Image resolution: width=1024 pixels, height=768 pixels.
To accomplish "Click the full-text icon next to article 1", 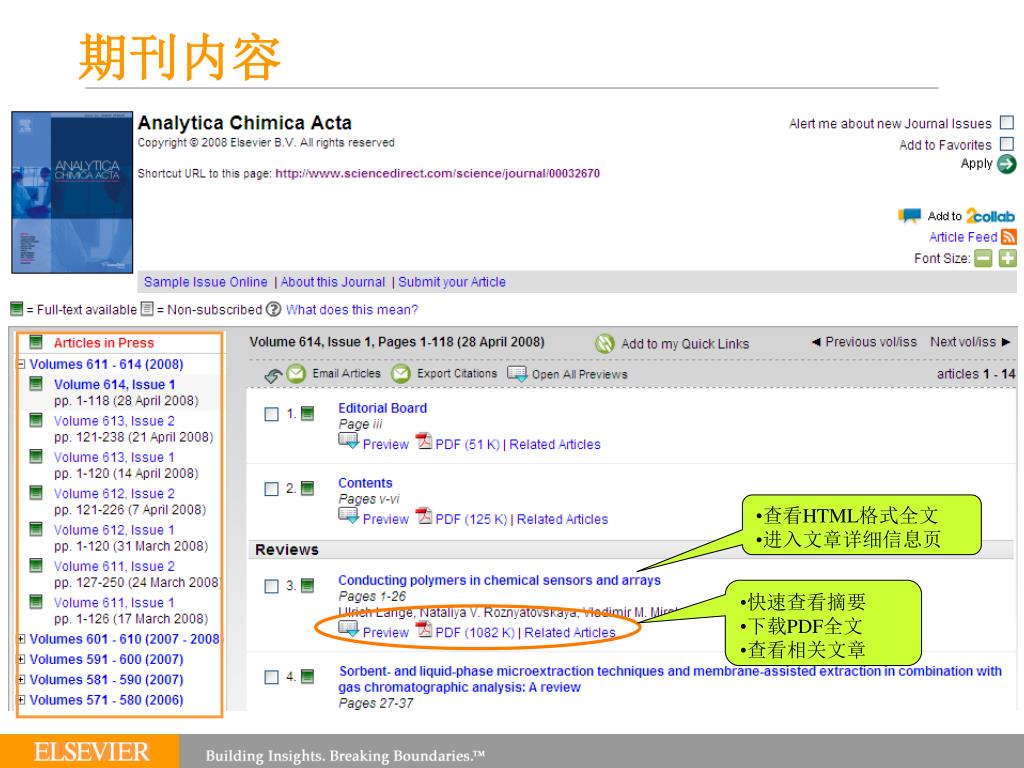I will coord(307,413).
